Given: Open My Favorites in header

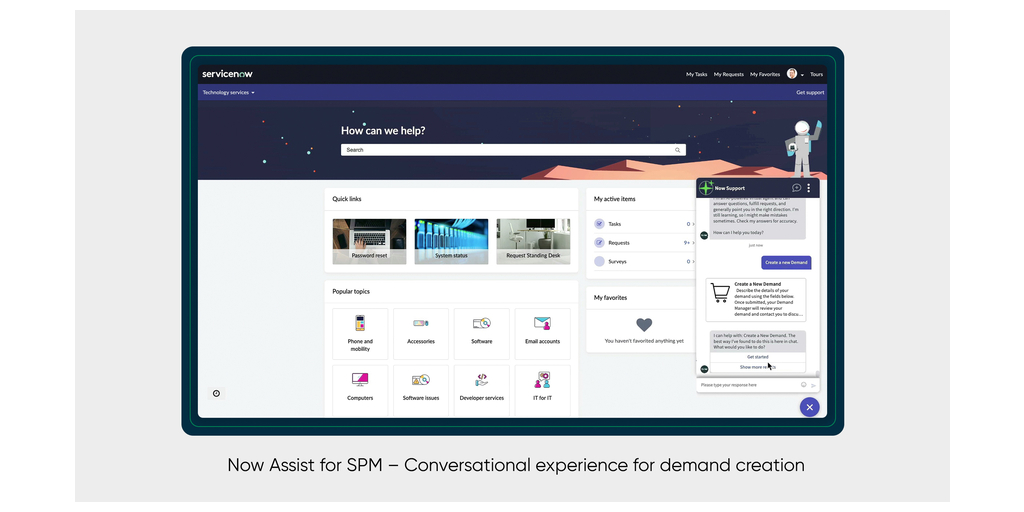Looking at the screenshot, I should point(765,74).
